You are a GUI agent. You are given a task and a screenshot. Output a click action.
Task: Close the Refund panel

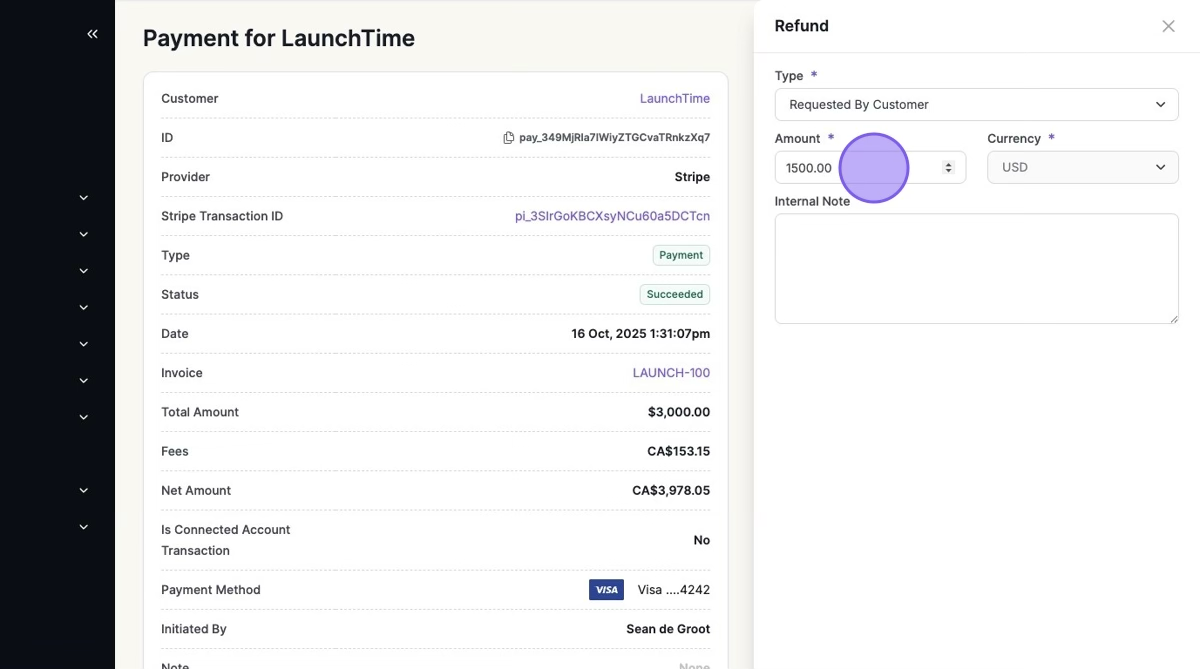click(1168, 26)
